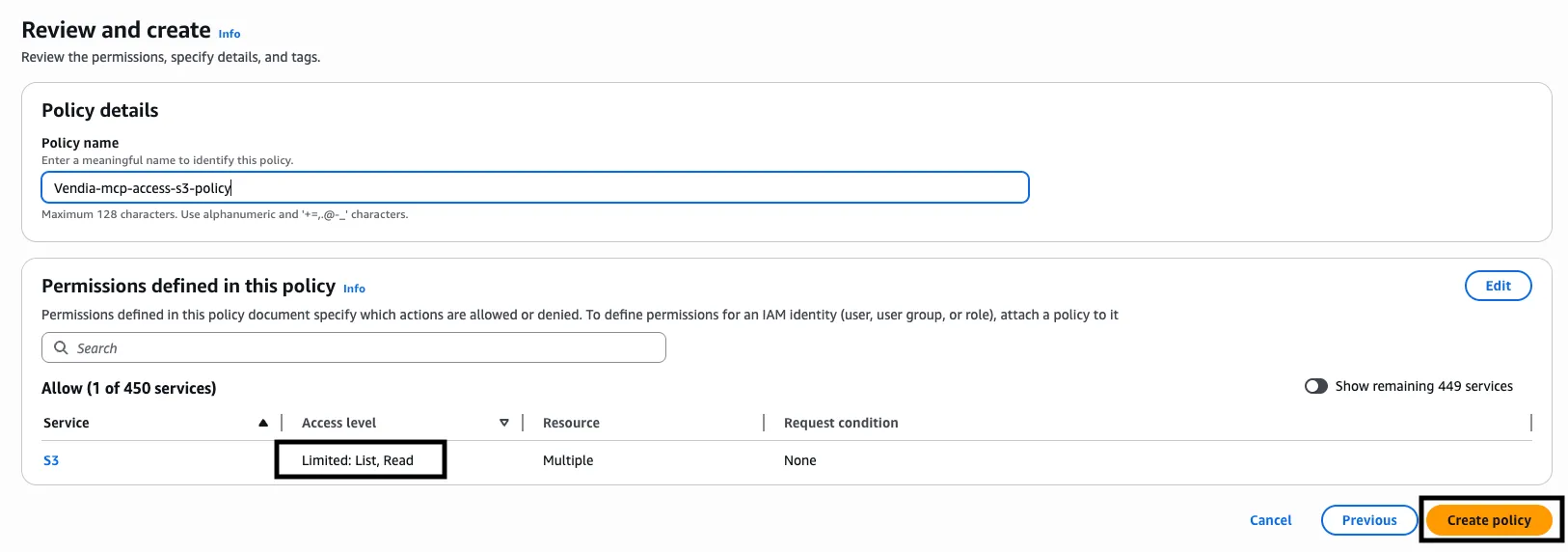Focus the Policy name text field
Image resolution: width=1568 pixels, height=552 pixels.
(535, 187)
